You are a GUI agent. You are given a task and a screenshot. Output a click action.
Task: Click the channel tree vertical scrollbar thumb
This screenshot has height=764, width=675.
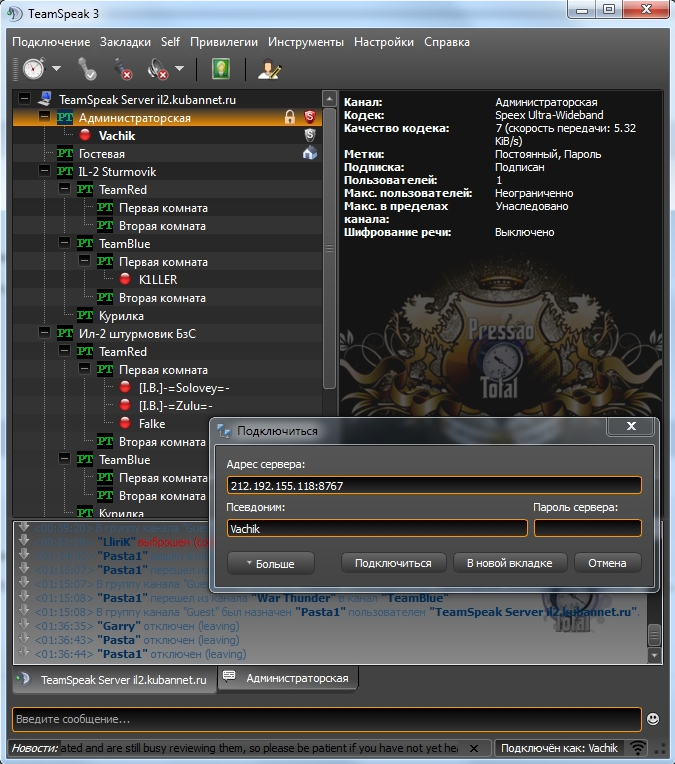point(329,248)
